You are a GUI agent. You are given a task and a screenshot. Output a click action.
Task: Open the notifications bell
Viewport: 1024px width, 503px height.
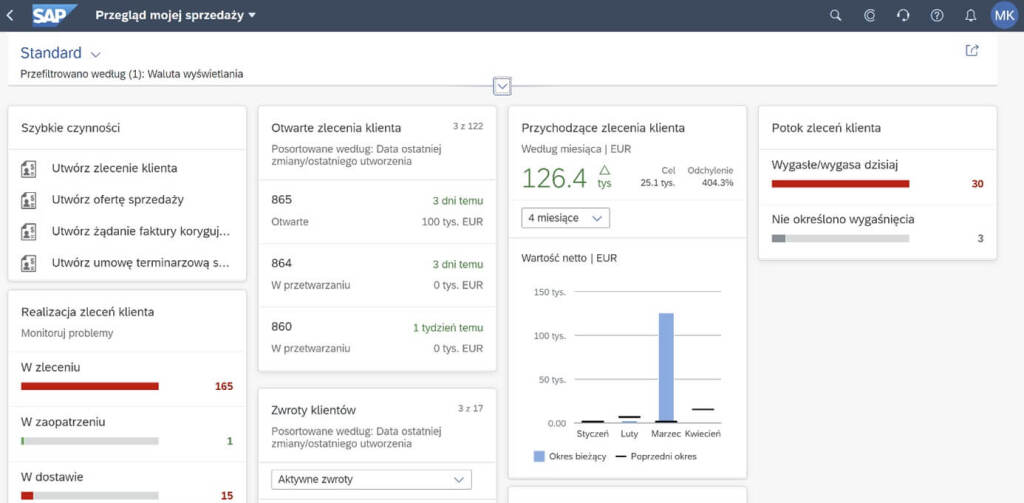(971, 16)
